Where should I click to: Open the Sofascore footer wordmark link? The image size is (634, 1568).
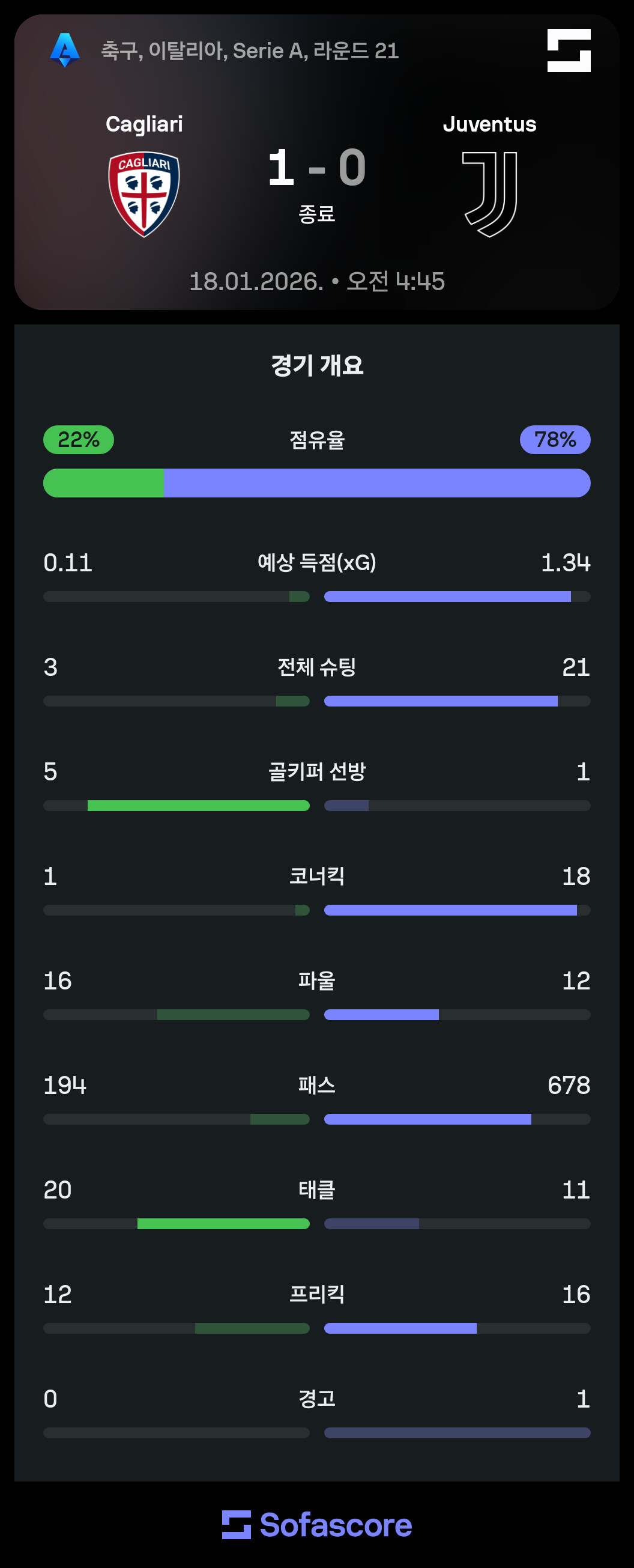(x=336, y=1525)
